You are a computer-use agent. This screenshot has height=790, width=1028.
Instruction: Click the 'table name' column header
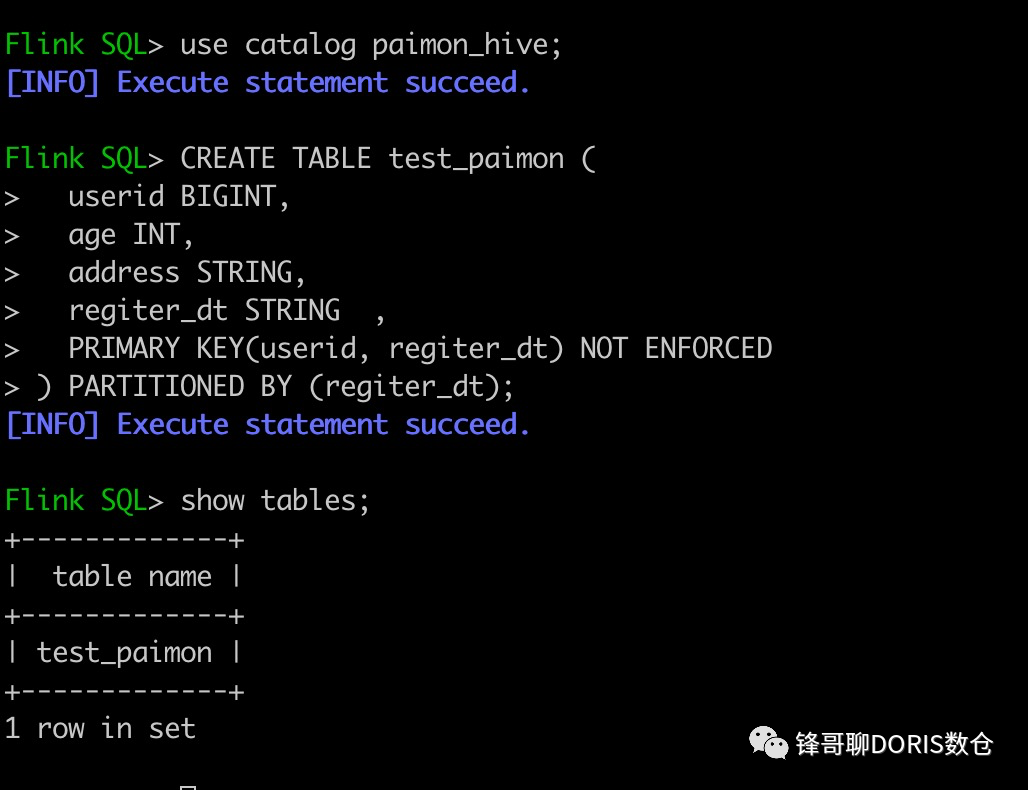click(x=132, y=577)
